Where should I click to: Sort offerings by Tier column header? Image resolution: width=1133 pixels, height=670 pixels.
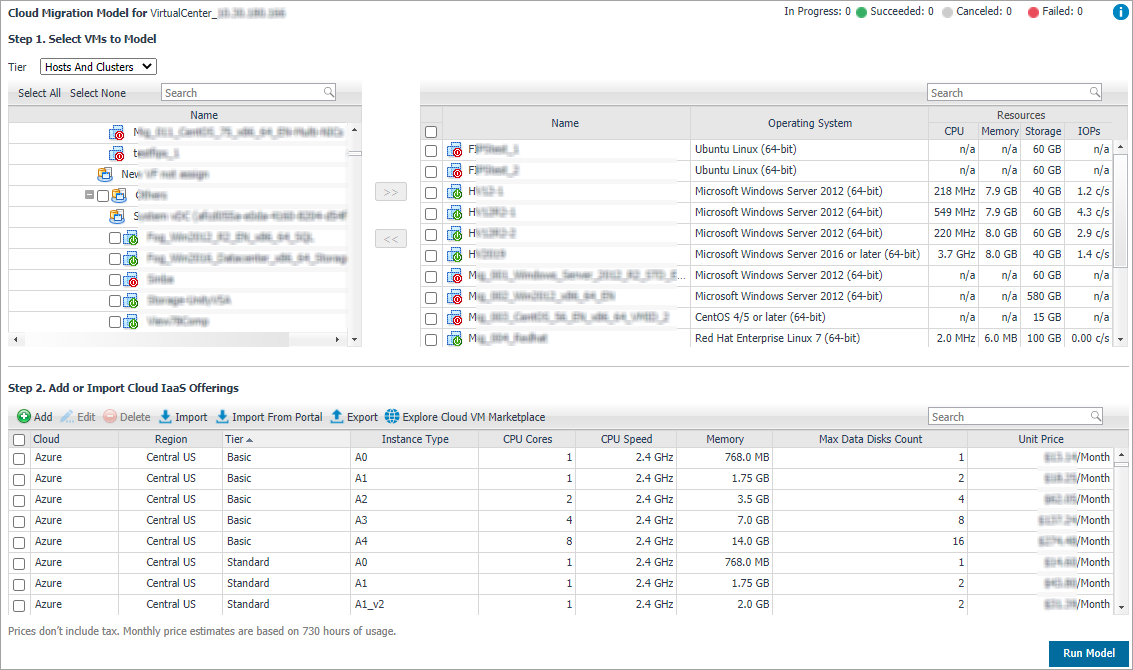pos(239,439)
